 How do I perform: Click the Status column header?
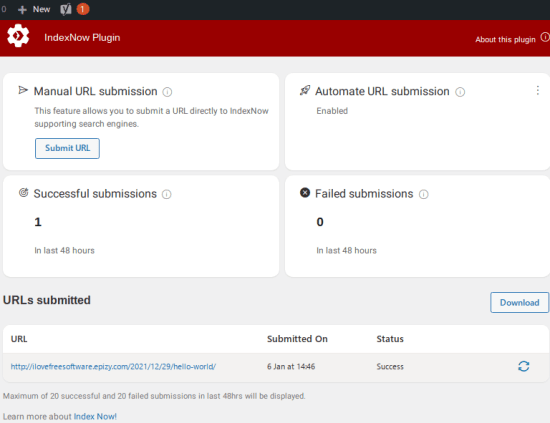[390, 339]
